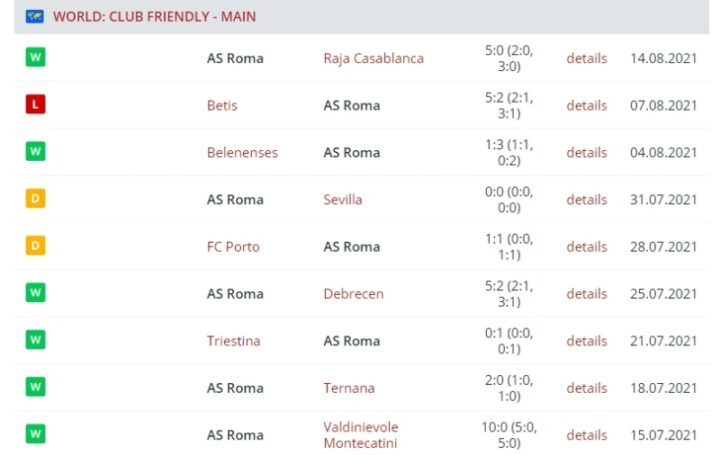Open details for the 14.08.2021 match
Viewport: 720px width, 455px height.
586,58
